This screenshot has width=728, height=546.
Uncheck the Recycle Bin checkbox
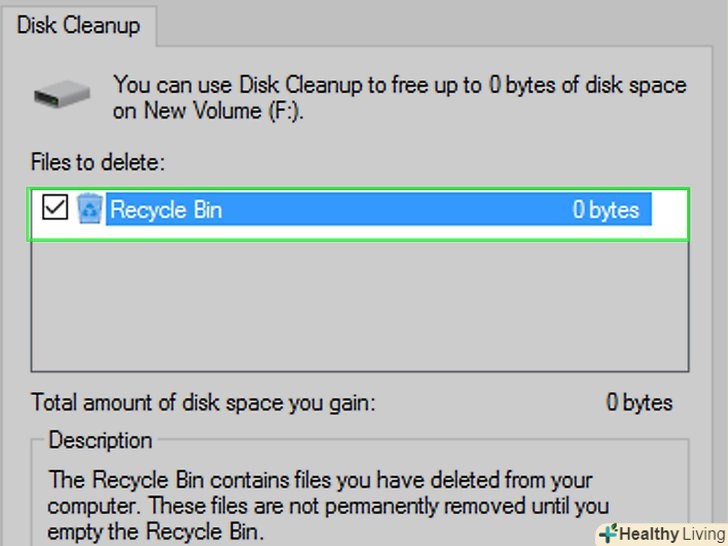(x=55, y=209)
